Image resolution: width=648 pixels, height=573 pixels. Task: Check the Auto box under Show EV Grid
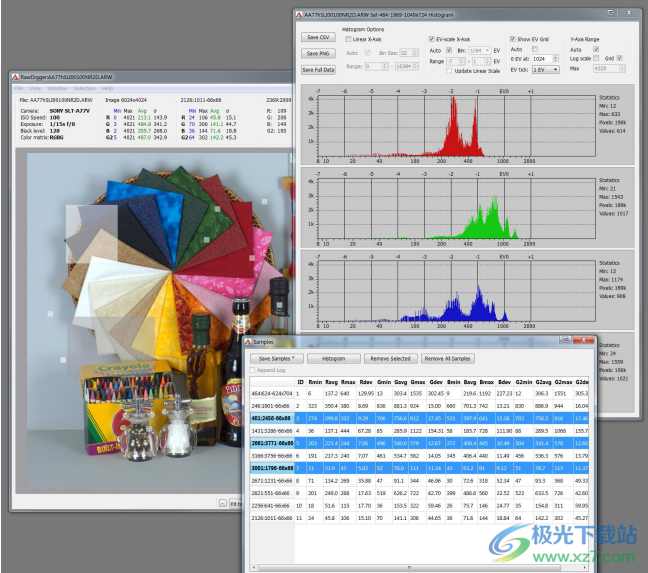[535, 49]
